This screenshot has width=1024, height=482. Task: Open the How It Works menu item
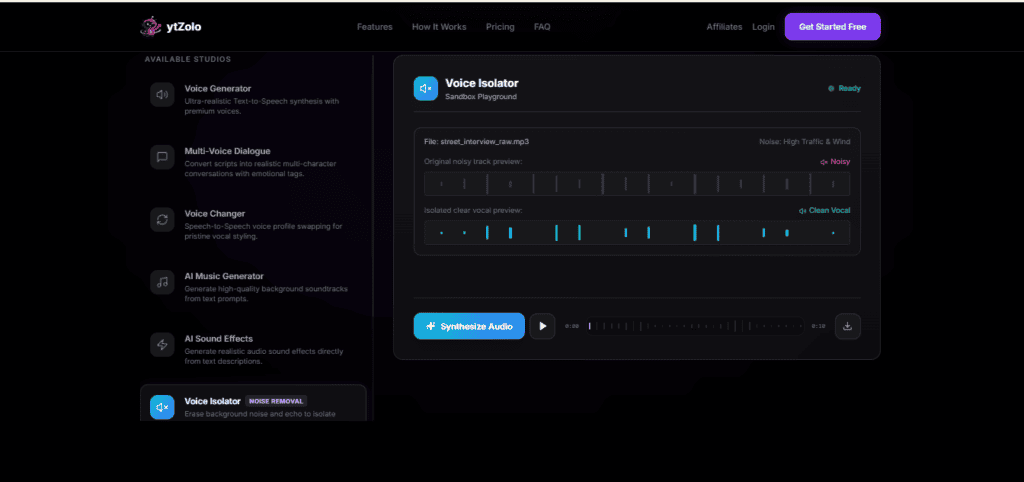tap(439, 27)
